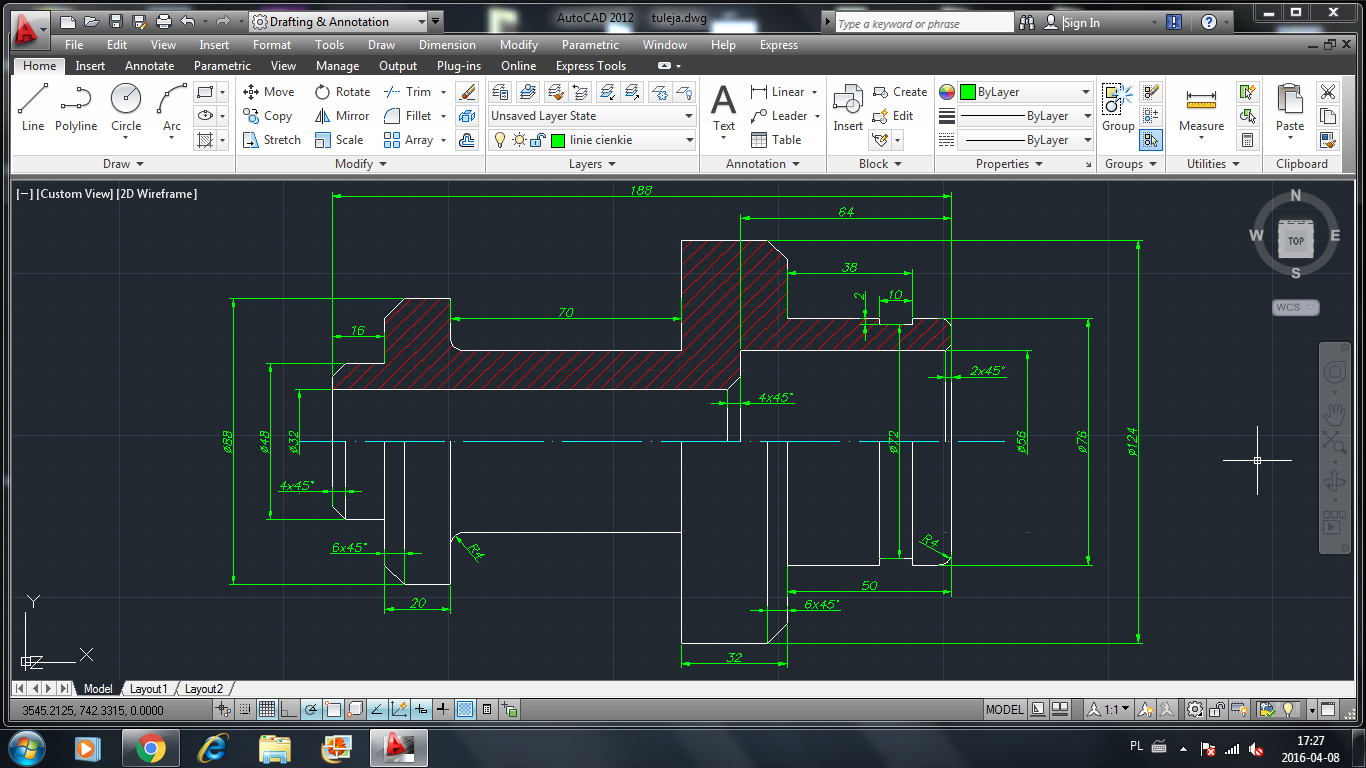This screenshot has width=1366, height=768.
Task: Click the Array tool
Action: point(408,140)
